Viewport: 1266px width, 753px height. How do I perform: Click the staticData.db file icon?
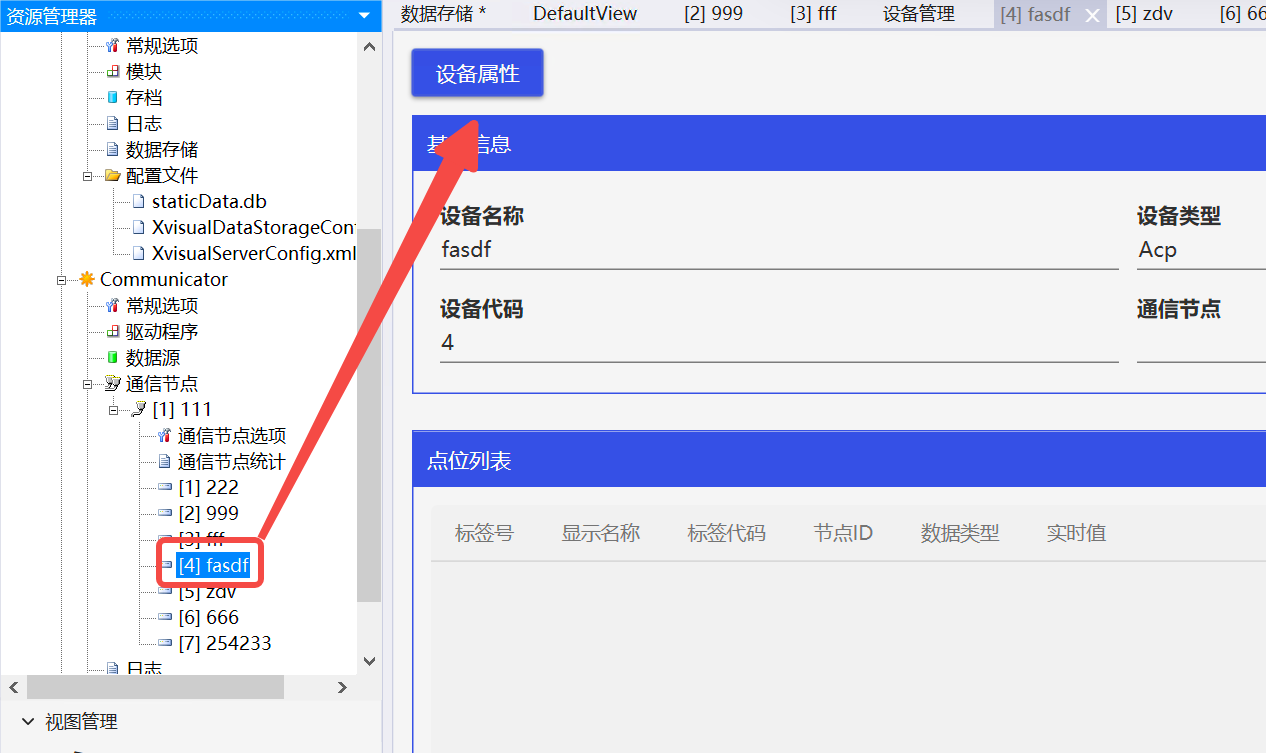point(138,202)
